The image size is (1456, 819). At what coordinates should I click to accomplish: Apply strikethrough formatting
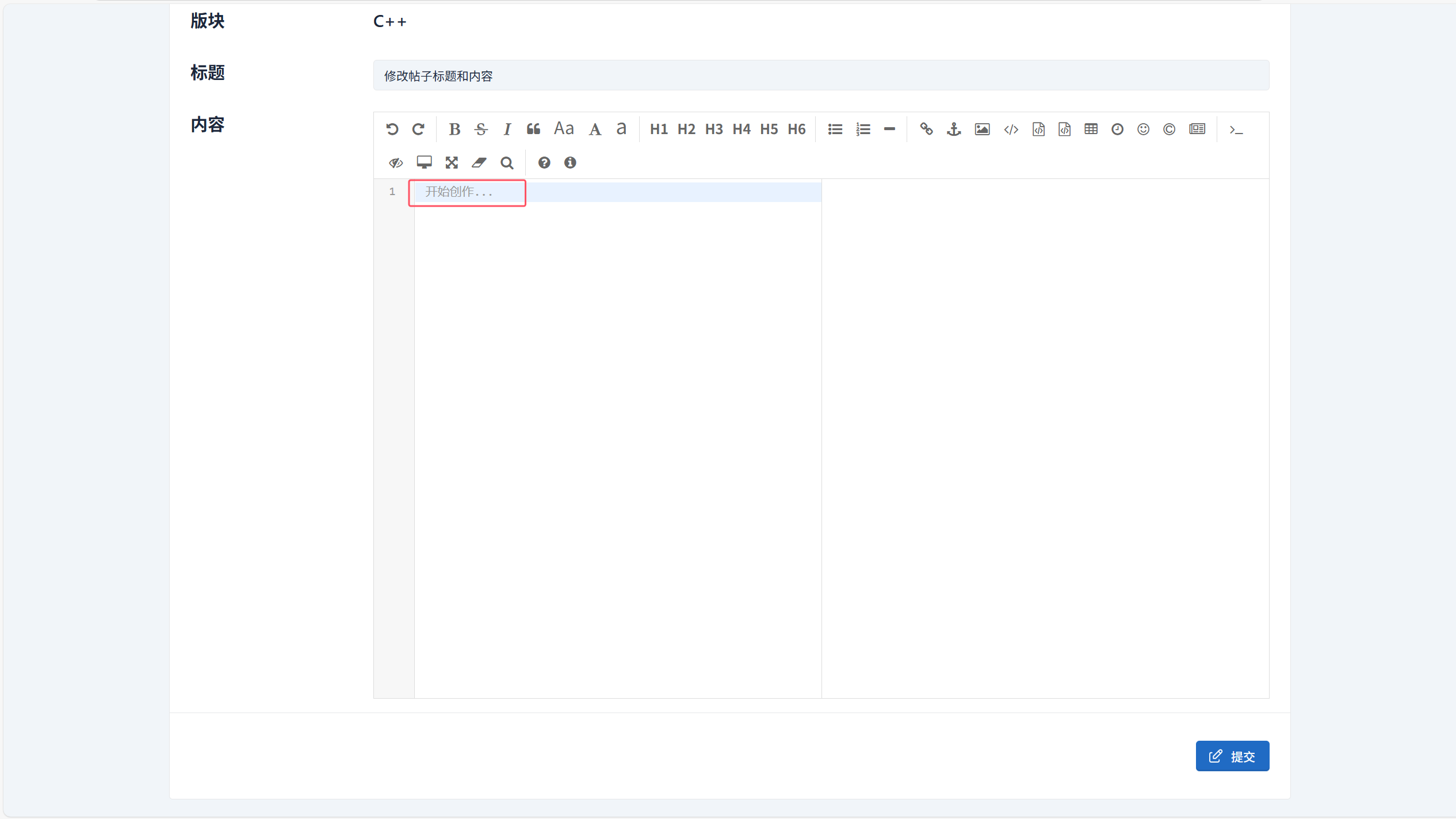pos(481,129)
